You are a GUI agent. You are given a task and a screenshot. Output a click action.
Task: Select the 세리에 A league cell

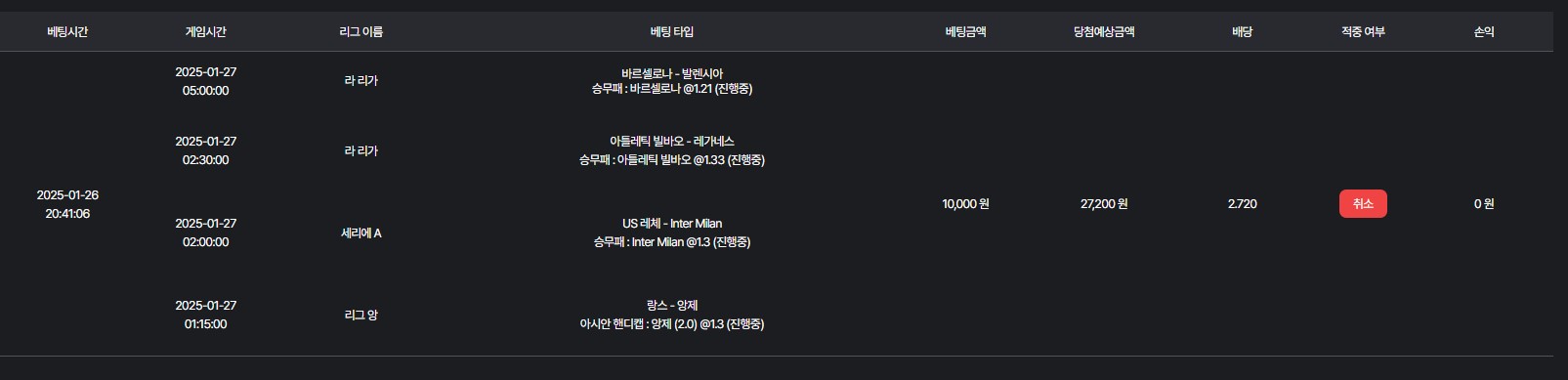[360, 232]
